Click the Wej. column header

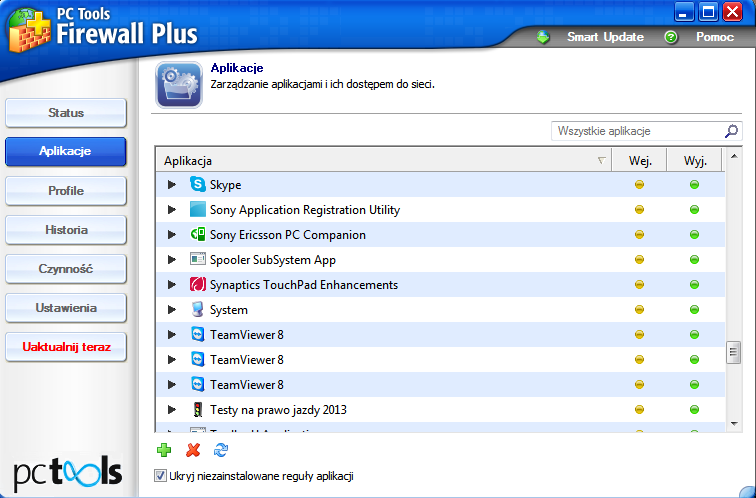tap(639, 161)
